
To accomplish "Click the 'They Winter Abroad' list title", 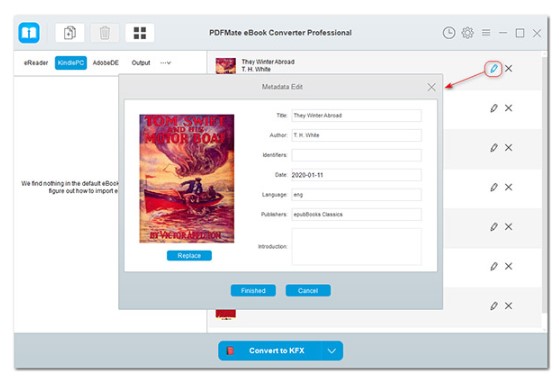I will pos(268,62).
